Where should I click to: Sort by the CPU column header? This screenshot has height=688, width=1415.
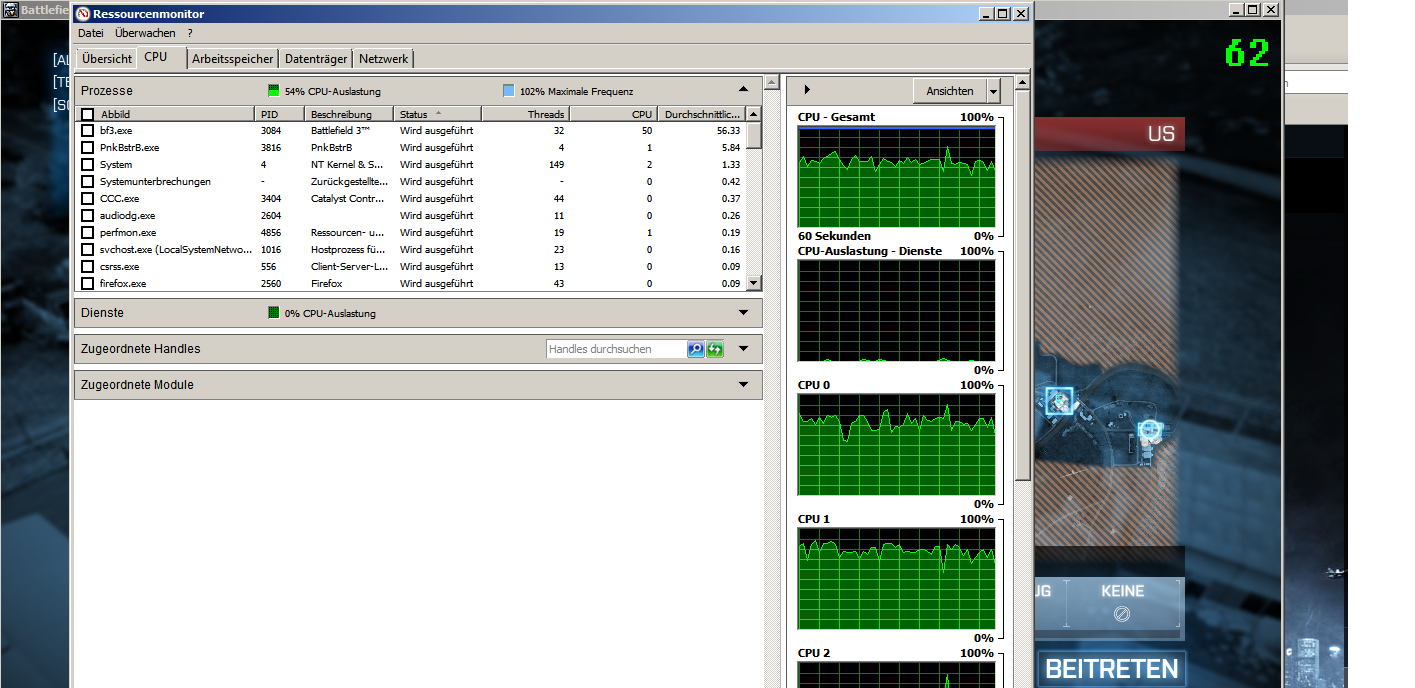click(614, 114)
